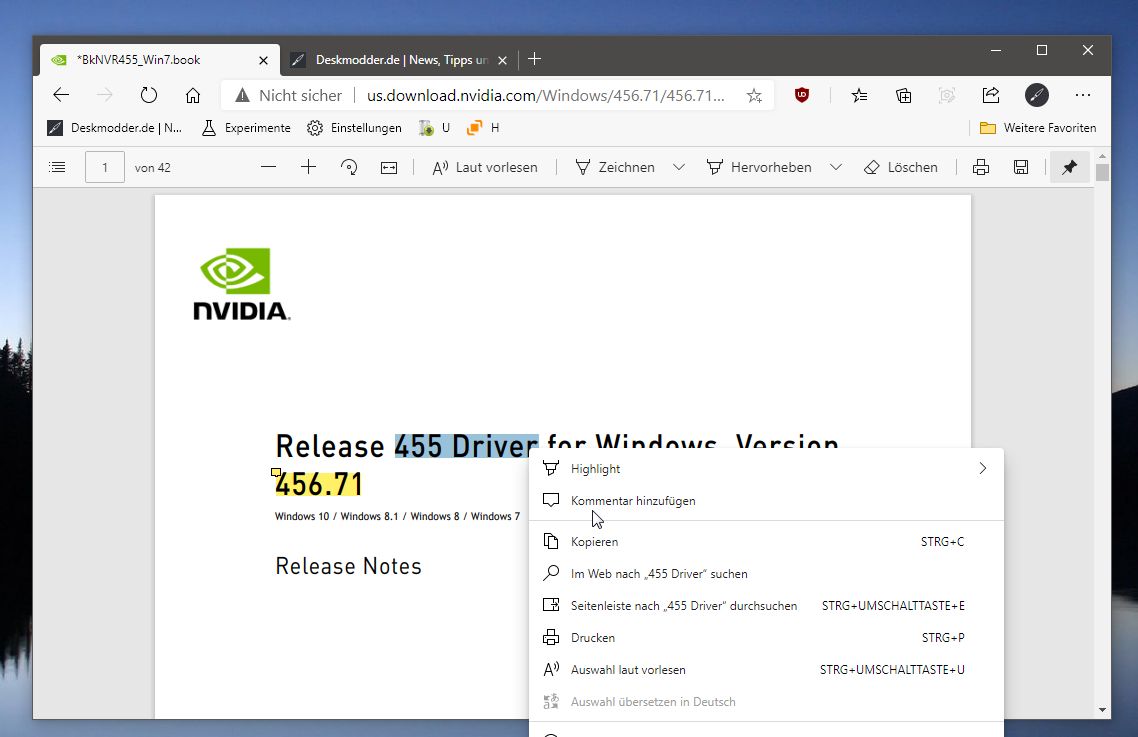Close the BkNVR455_Win7.book tab

[263, 60]
